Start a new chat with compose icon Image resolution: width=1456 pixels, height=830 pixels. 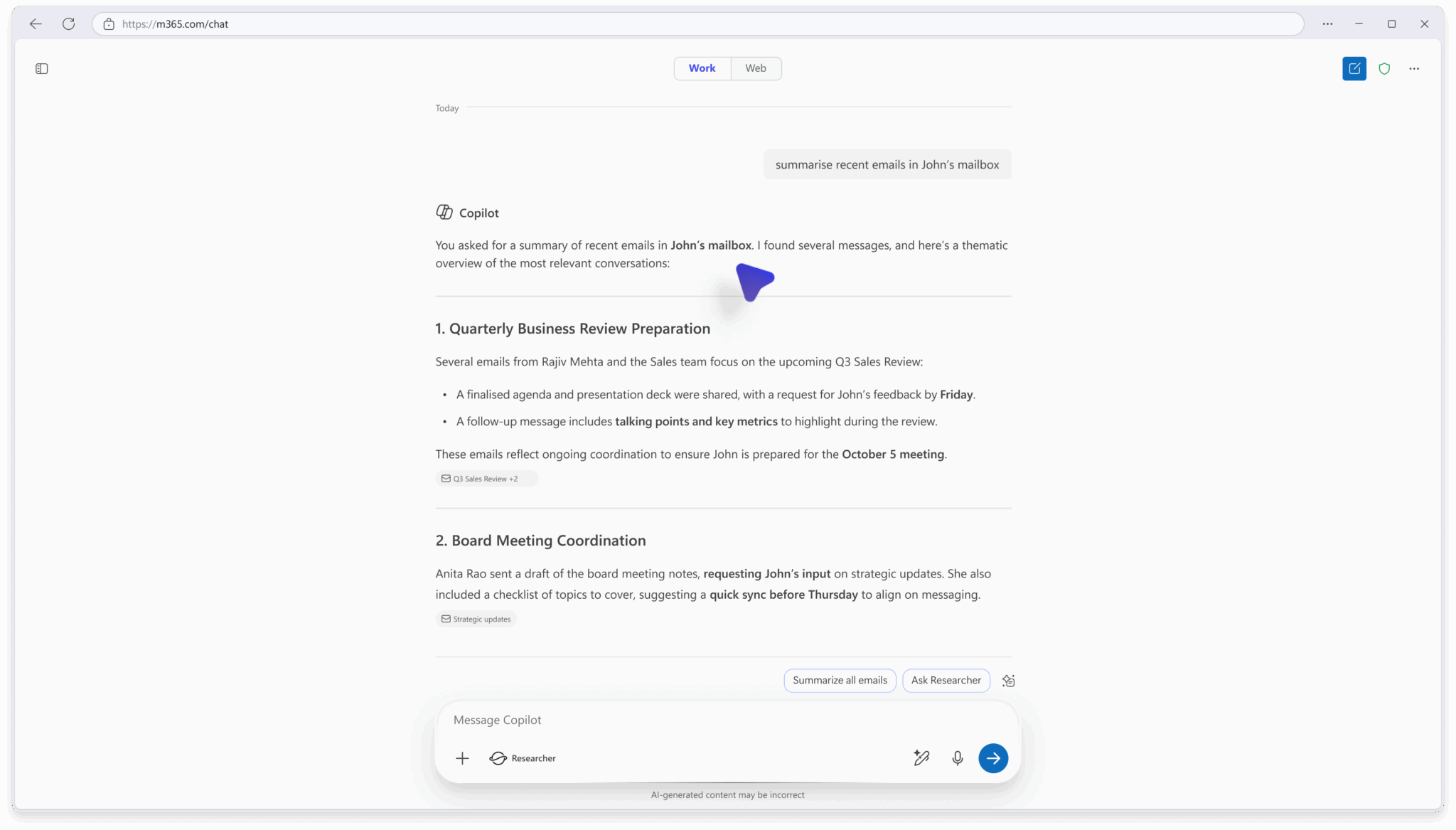coord(1354,69)
